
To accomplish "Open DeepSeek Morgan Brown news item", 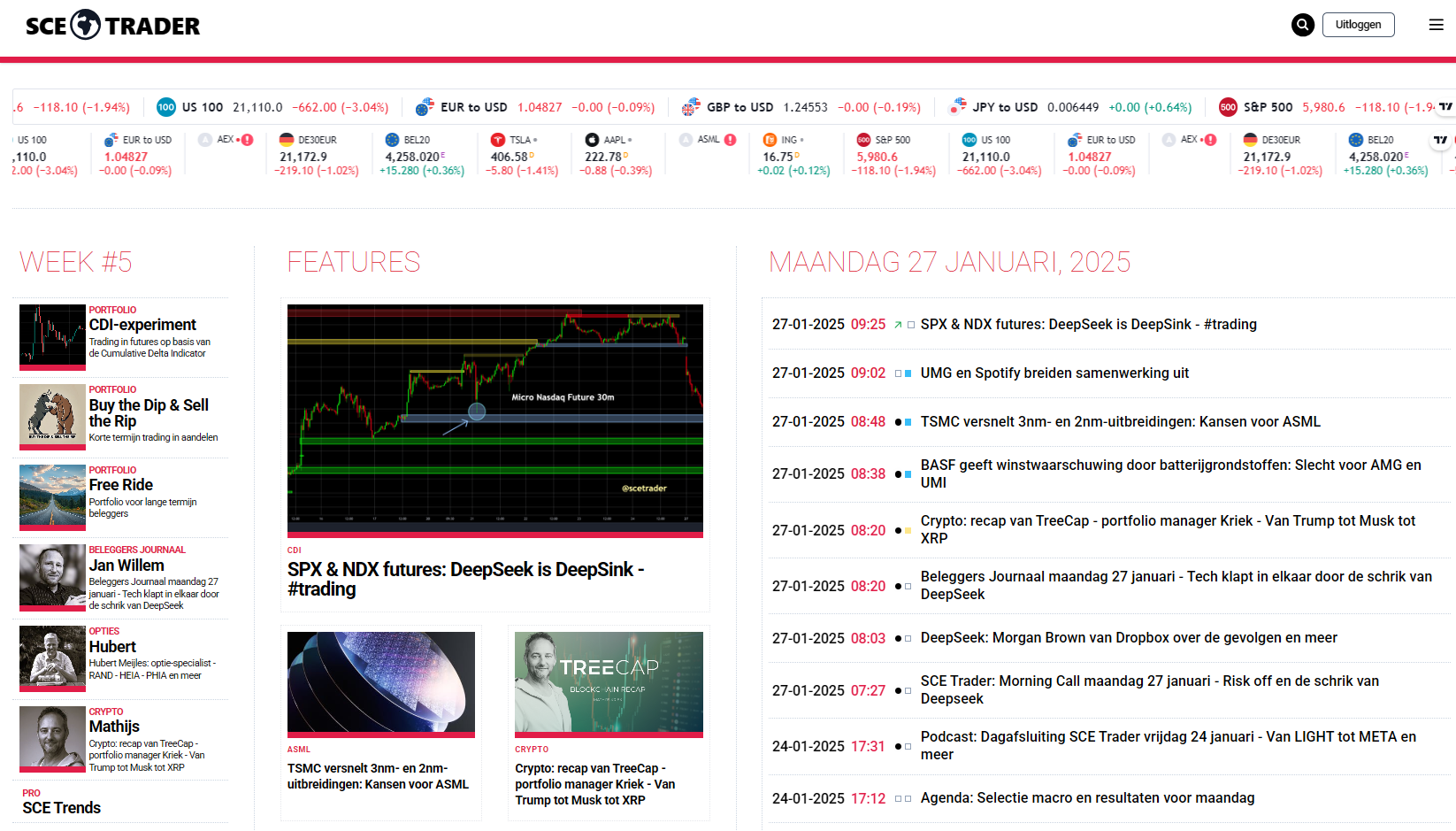I will 1129,638.
